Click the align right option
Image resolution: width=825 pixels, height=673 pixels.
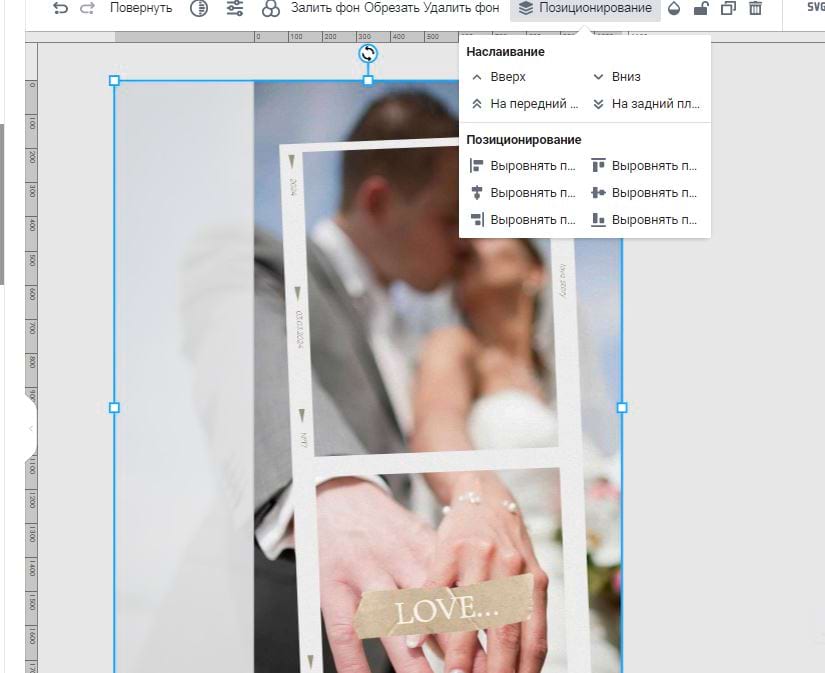coord(522,219)
